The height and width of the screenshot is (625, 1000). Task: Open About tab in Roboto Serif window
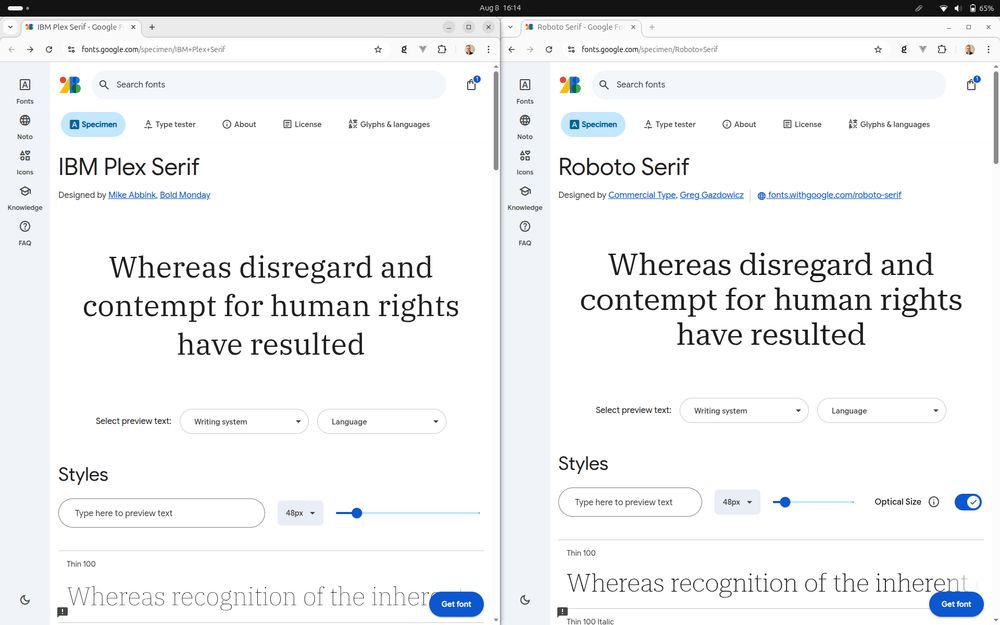(739, 124)
